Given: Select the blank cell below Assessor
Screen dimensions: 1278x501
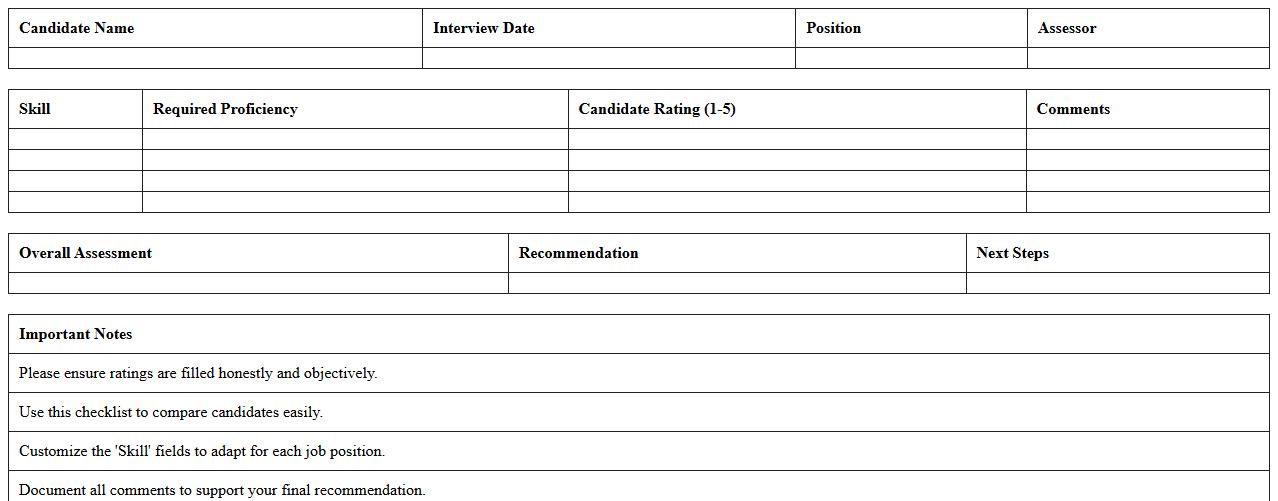Looking at the screenshot, I should (1148, 58).
